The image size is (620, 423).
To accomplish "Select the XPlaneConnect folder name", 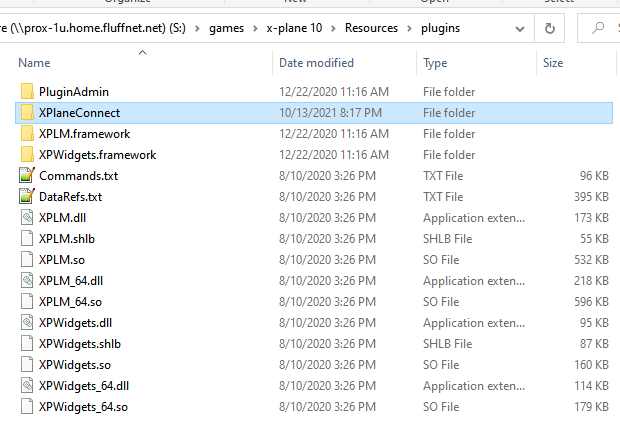I will coord(79,113).
